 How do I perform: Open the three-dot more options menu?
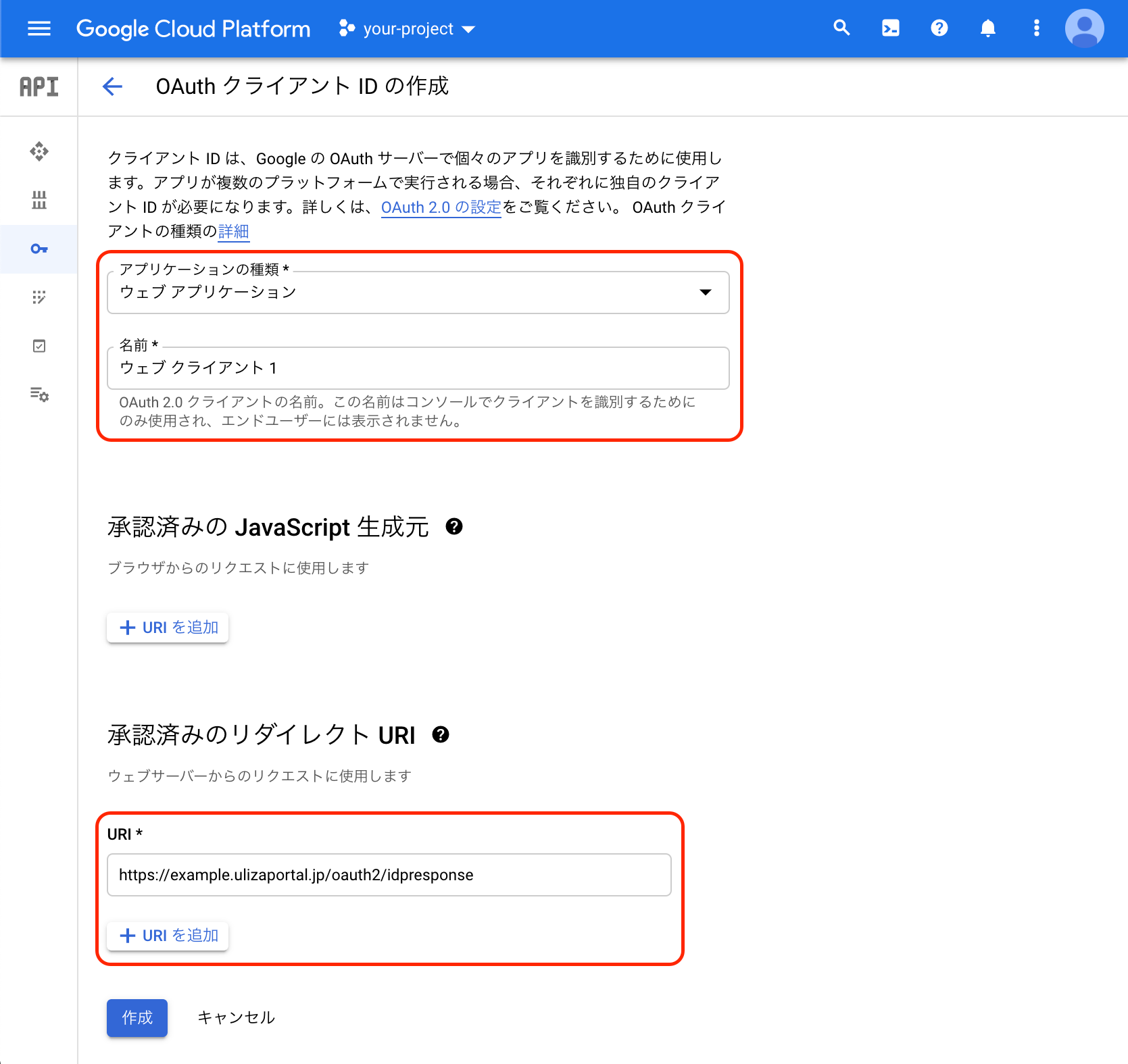pyautogui.click(x=1037, y=28)
